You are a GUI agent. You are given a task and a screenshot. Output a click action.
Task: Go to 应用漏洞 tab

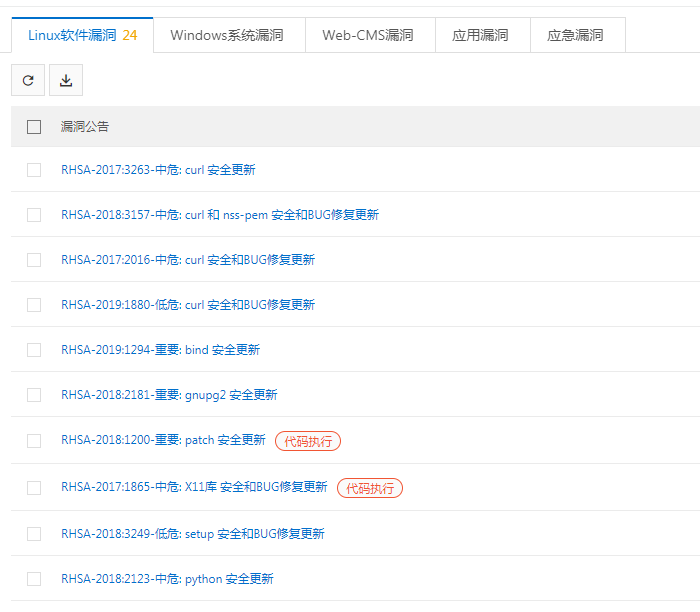point(480,35)
